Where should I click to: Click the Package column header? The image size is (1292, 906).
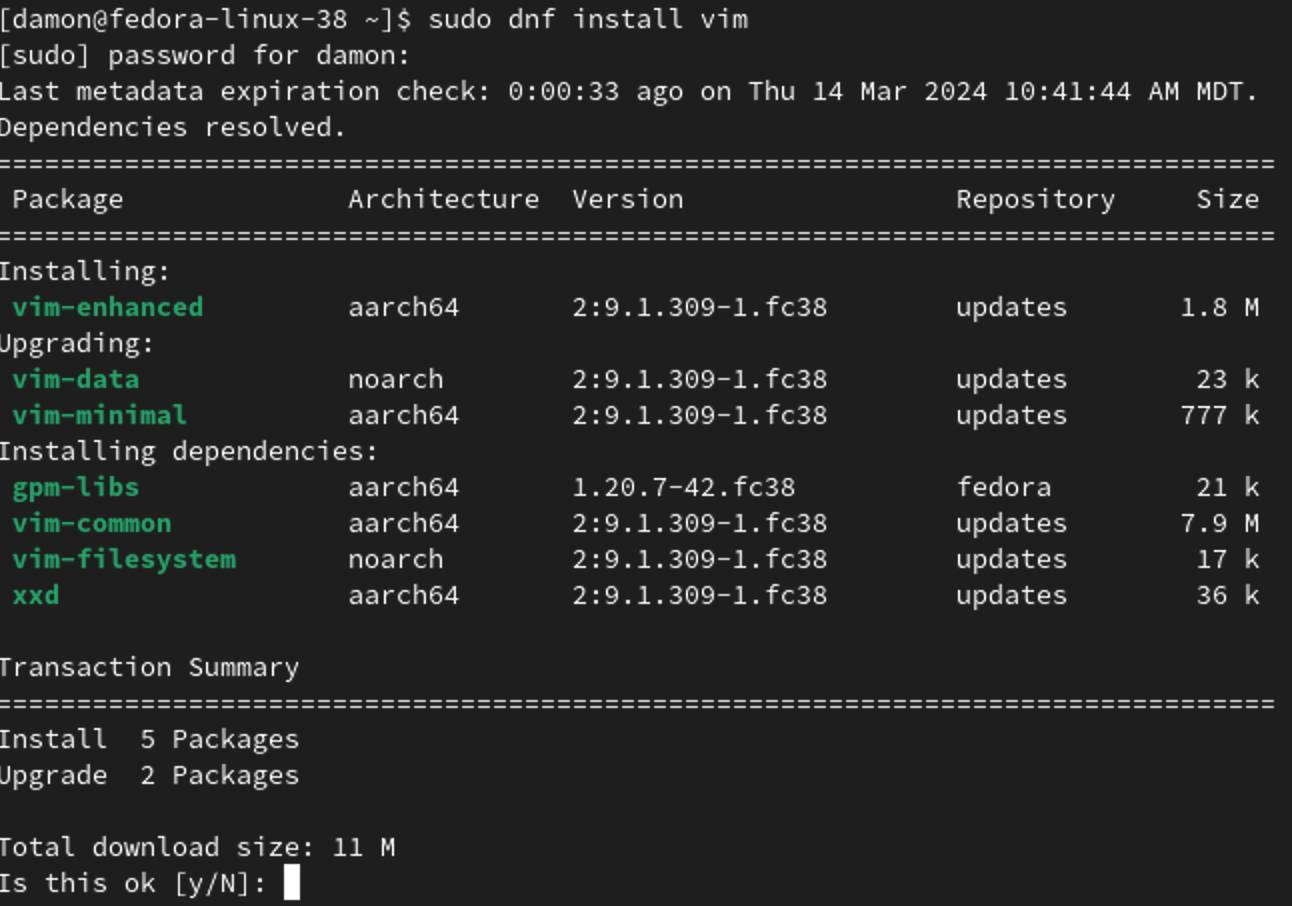pos(68,199)
